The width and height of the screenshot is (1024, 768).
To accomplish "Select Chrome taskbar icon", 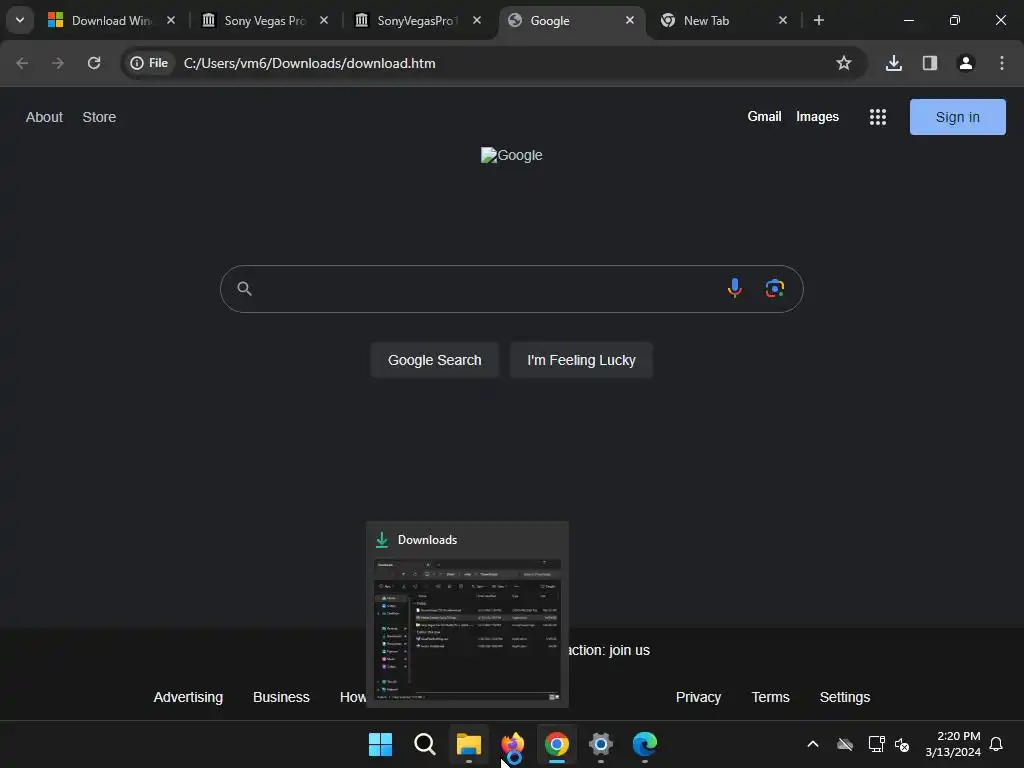I will coord(557,744).
